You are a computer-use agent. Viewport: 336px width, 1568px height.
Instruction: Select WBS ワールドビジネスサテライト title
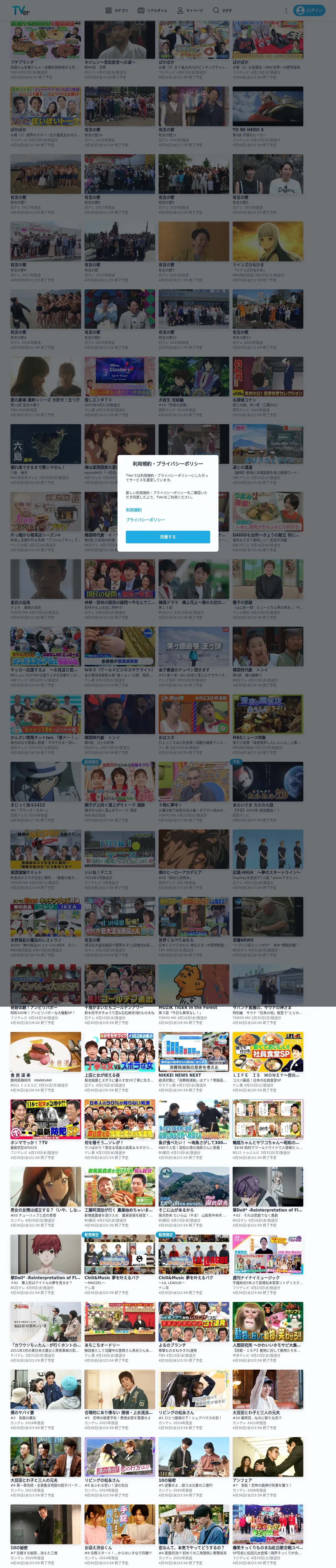[119, 670]
